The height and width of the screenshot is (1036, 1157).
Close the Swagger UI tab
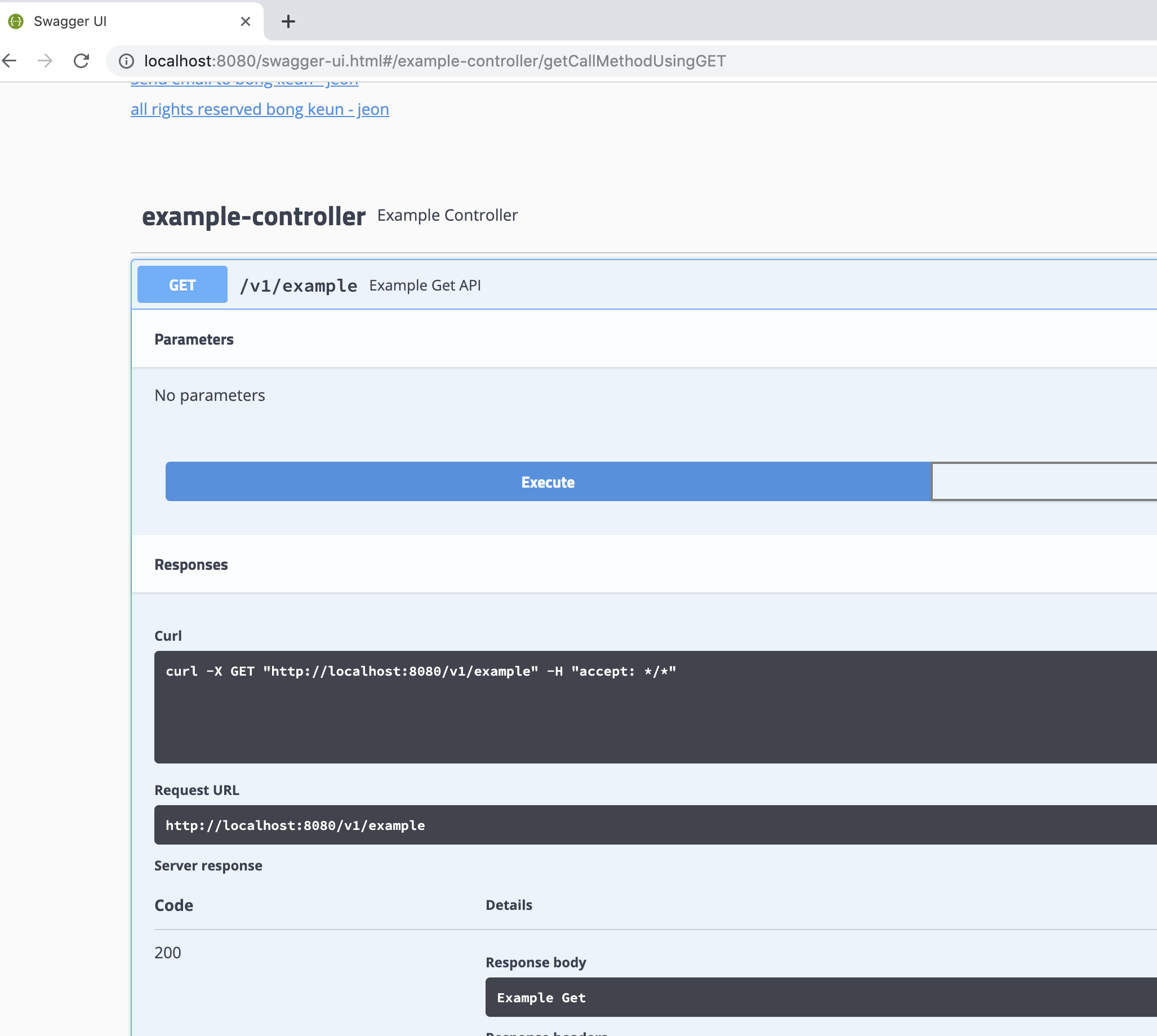click(246, 21)
